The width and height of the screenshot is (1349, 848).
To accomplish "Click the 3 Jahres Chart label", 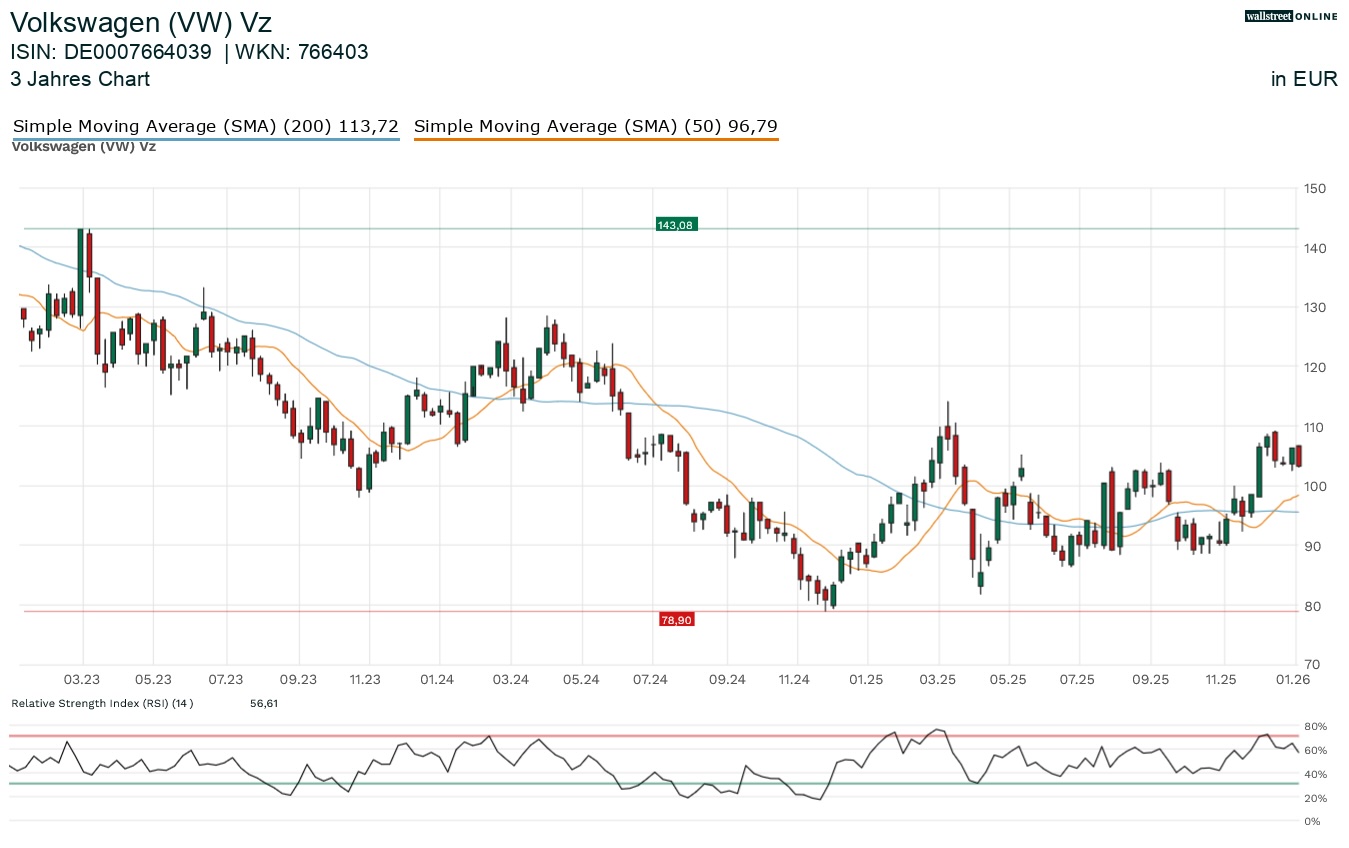I will 80,79.
